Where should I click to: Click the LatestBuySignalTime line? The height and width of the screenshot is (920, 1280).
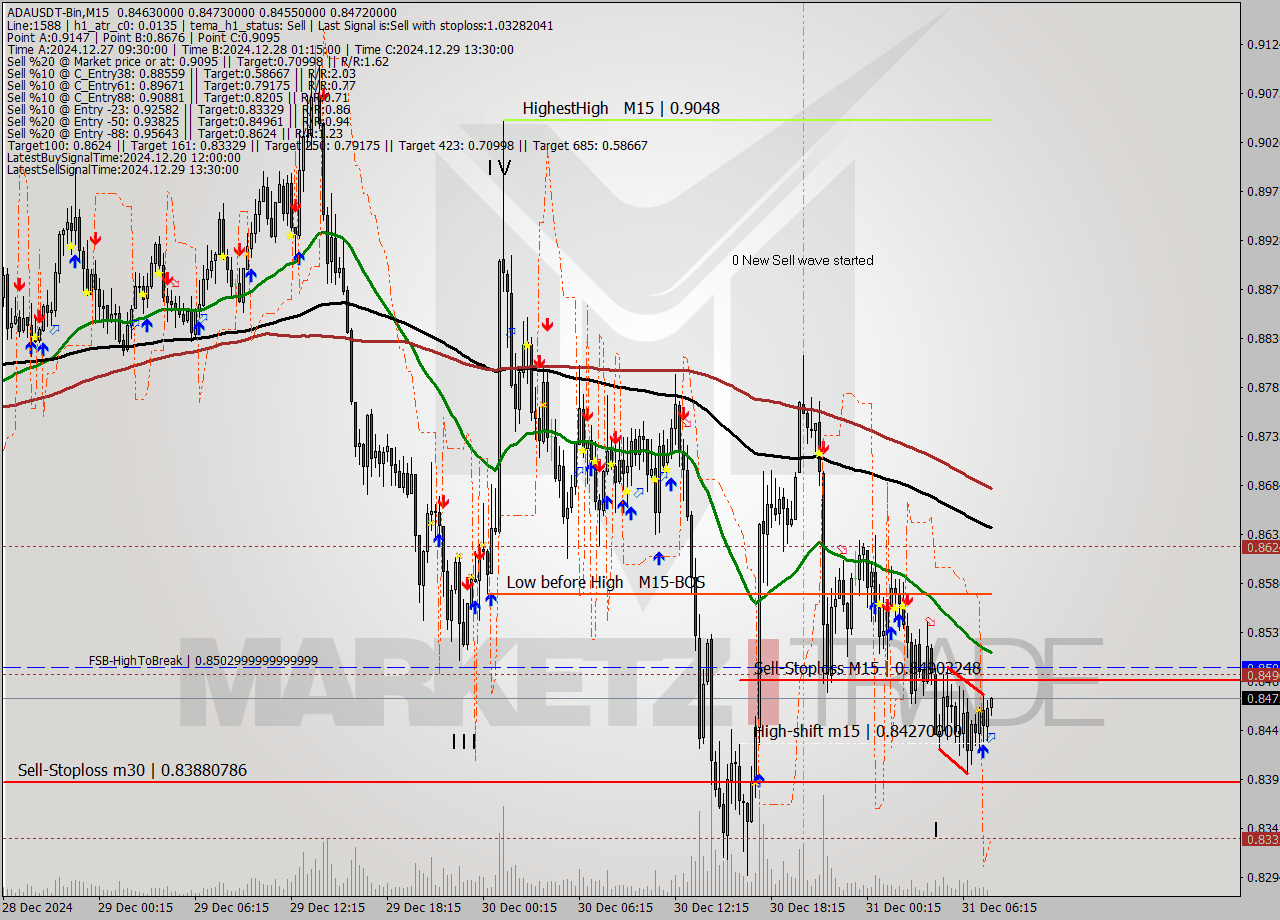click(124, 157)
